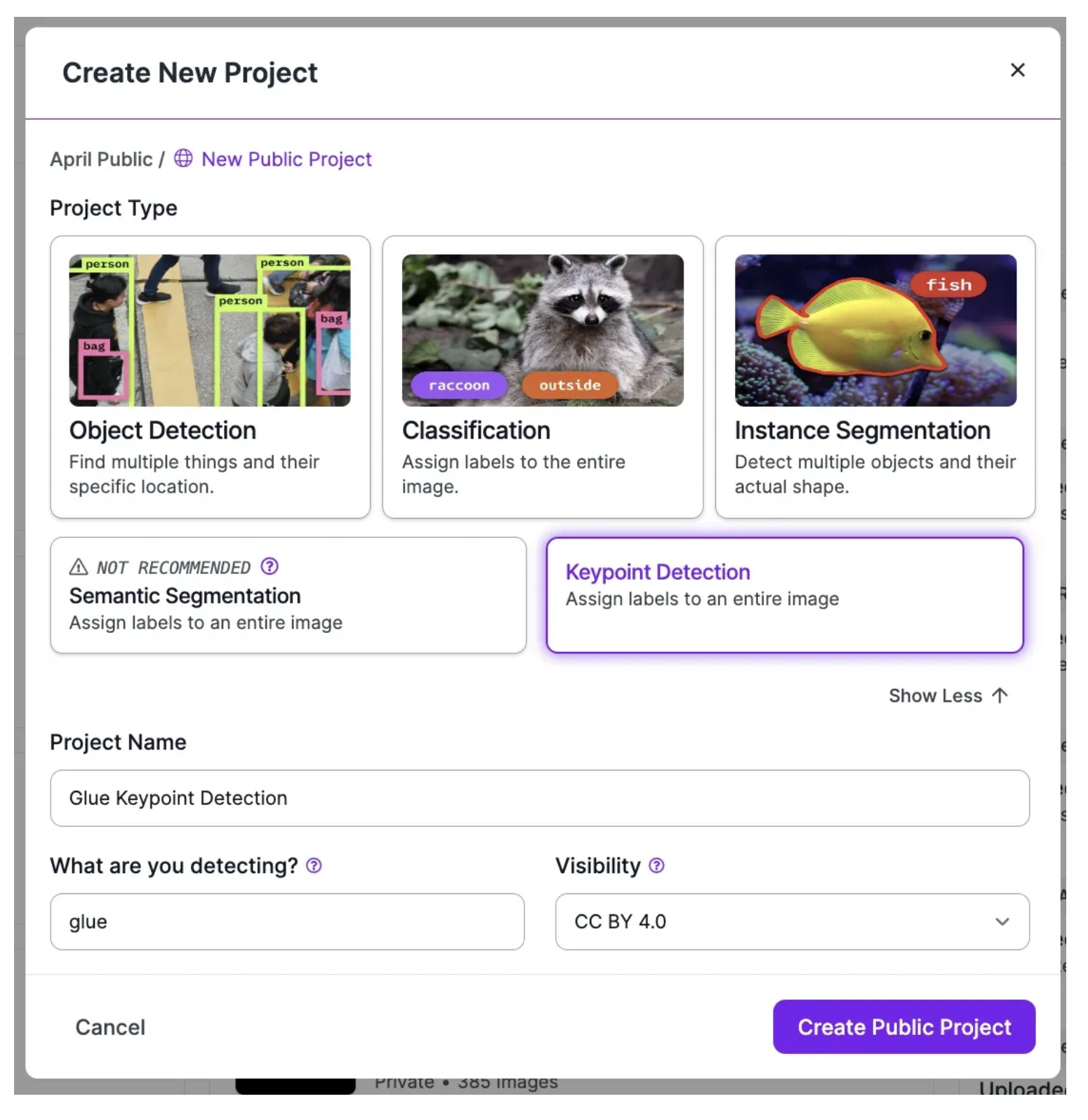The image size is (1088, 1120).
Task: Click the 'glue' detecting input field
Action: pyautogui.click(x=287, y=921)
